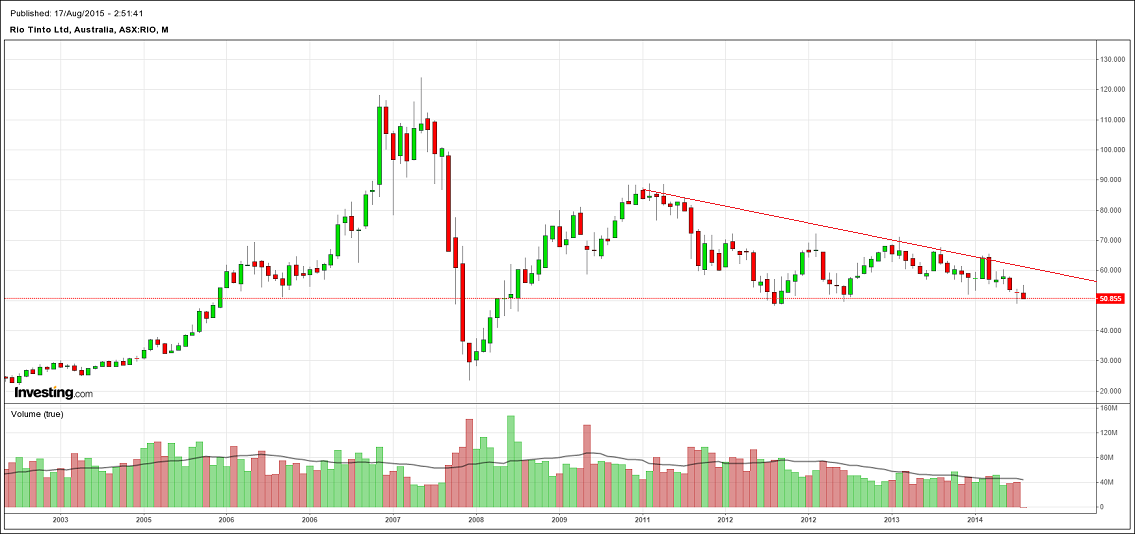Click the tallest green volume bar
This screenshot has width=1135, height=534.
[x=511, y=460]
